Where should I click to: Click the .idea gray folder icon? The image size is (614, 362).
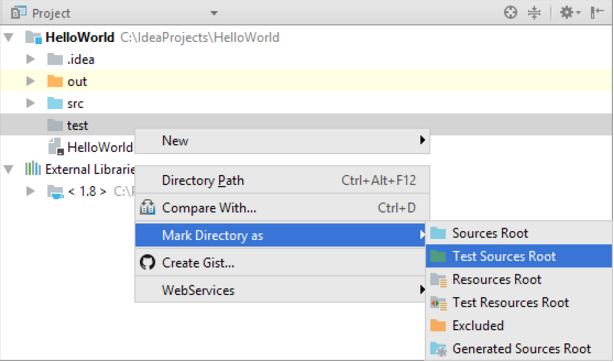pyautogui.click(x=55, y=59)
